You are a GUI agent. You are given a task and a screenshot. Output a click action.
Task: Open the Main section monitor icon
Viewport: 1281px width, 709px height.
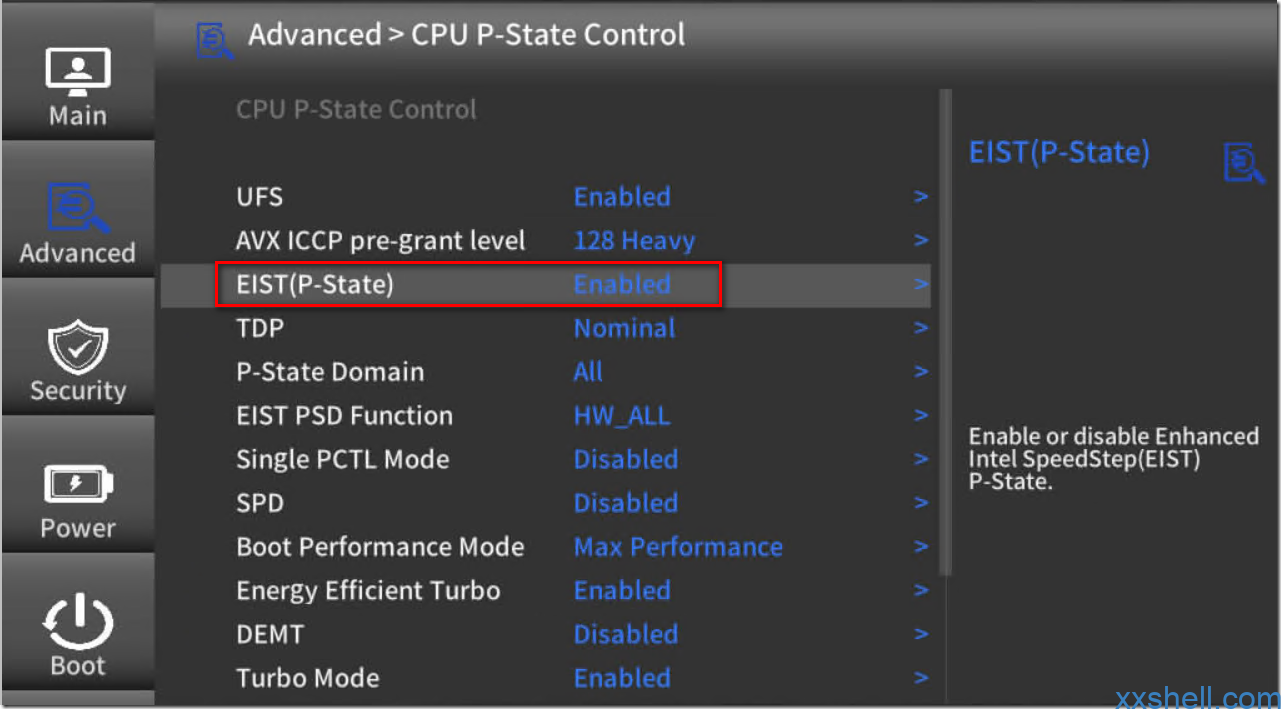(x=78, y=72)
